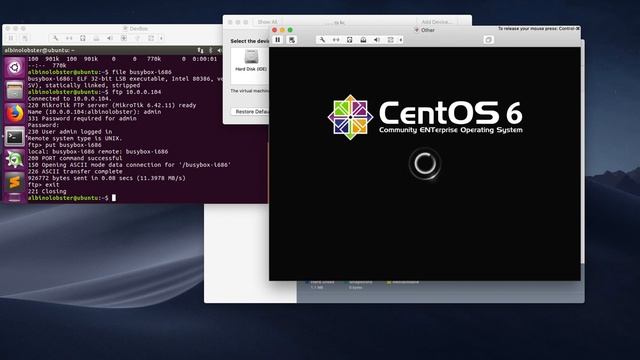The width and height of the screenshot is (640, 360).
Task: Take a snapshot in CentOS window toolbar
Action: pyautogui.click(x=291, y=40)
